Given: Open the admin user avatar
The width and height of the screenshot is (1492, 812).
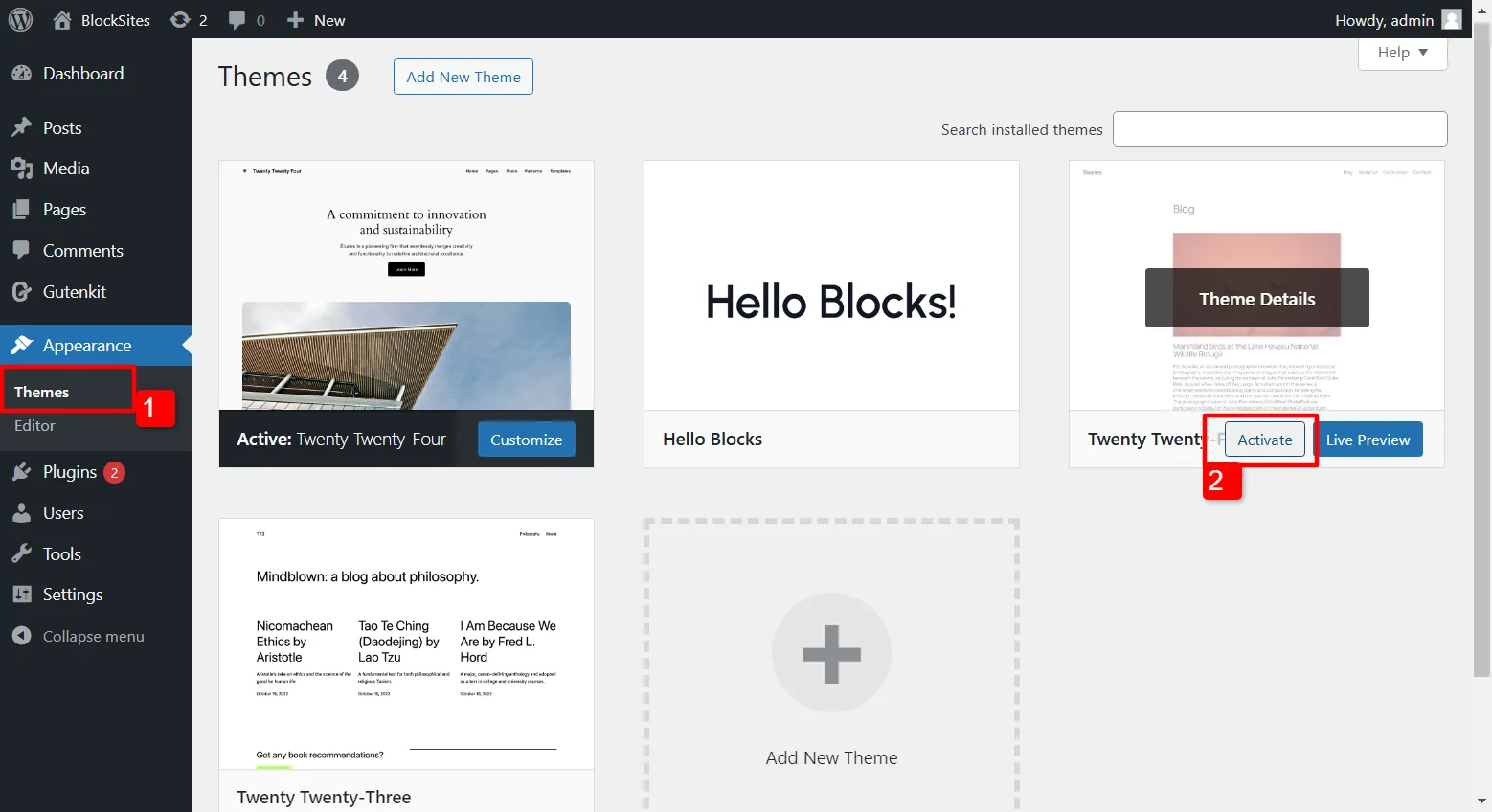Looking at the screenshot, I should coord(1452,20).
